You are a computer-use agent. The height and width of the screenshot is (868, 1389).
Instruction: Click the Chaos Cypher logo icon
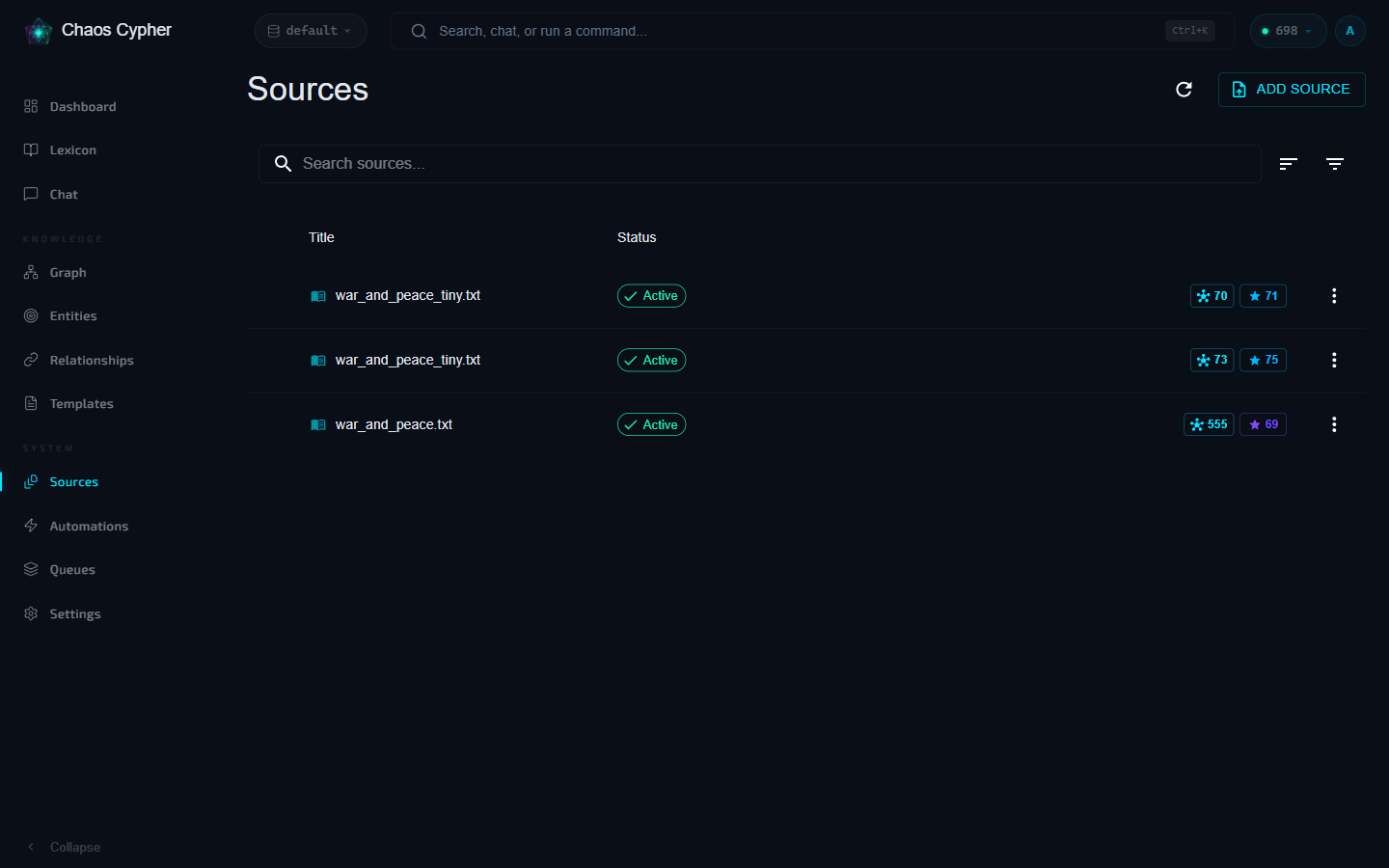(x=39, y=31)
